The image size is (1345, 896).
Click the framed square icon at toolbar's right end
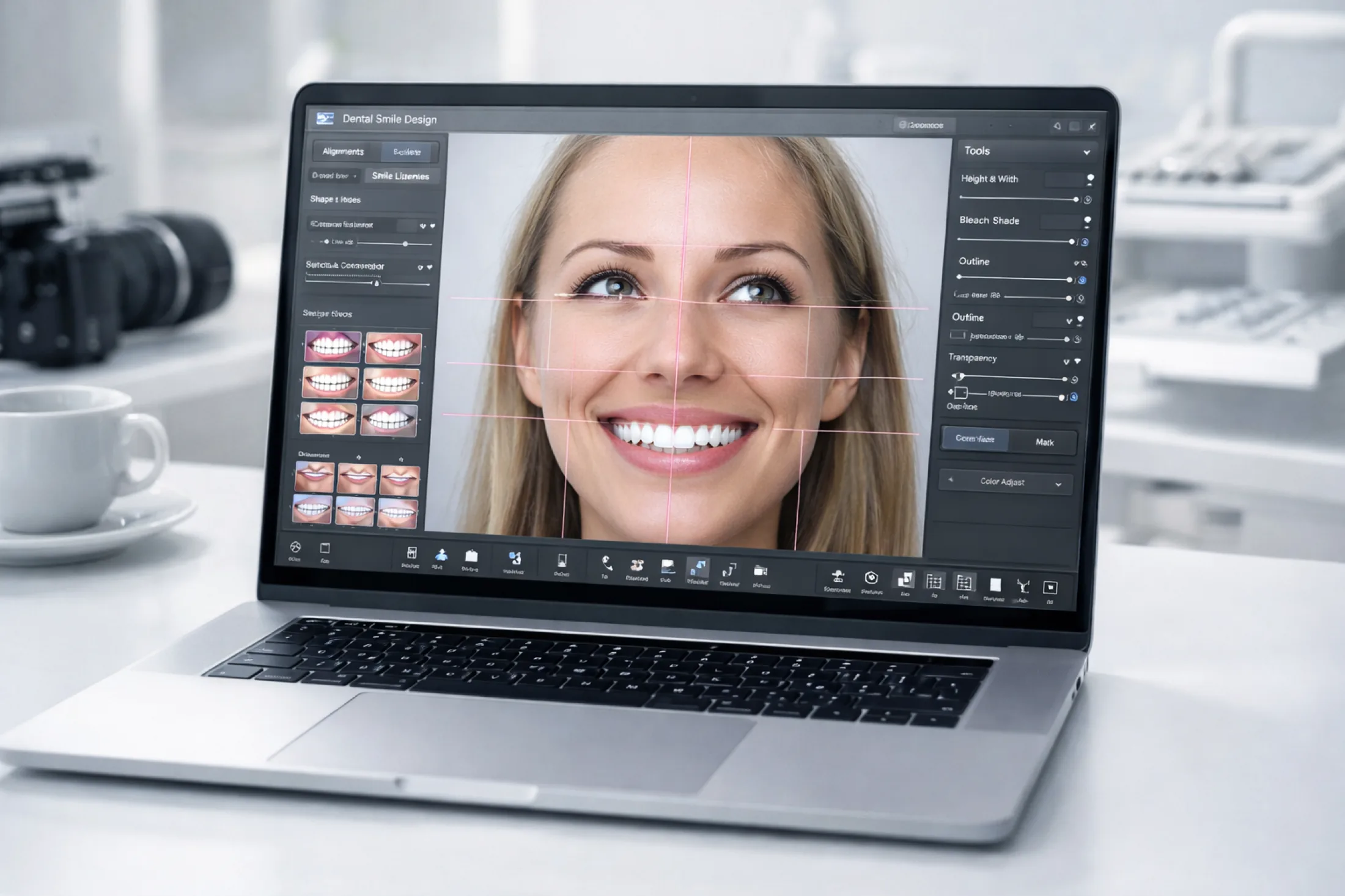pyautogui.click(x=1050, y=588)
